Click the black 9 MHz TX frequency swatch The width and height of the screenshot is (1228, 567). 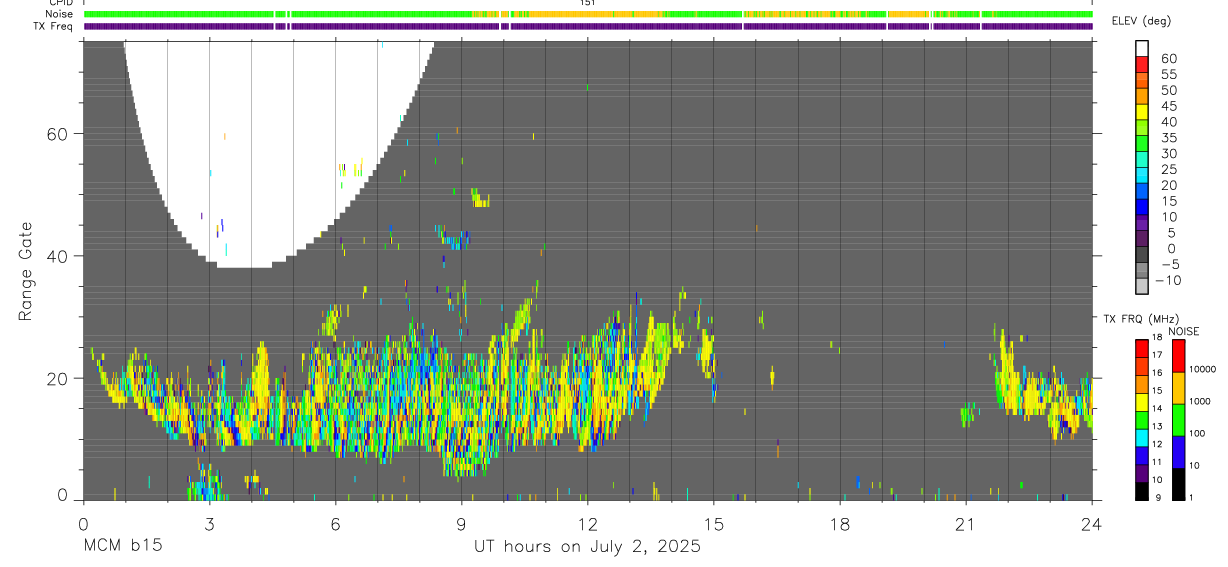1142,491
